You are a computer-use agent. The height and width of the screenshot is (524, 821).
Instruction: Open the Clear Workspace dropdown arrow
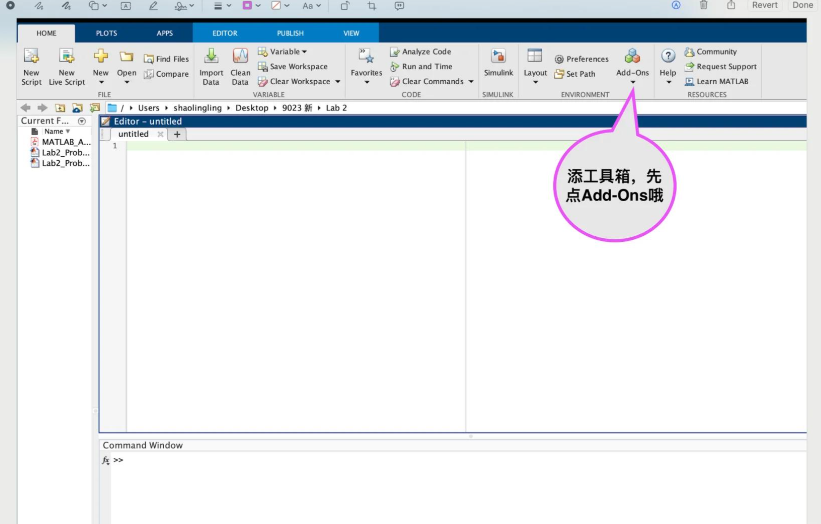(338, 82)
